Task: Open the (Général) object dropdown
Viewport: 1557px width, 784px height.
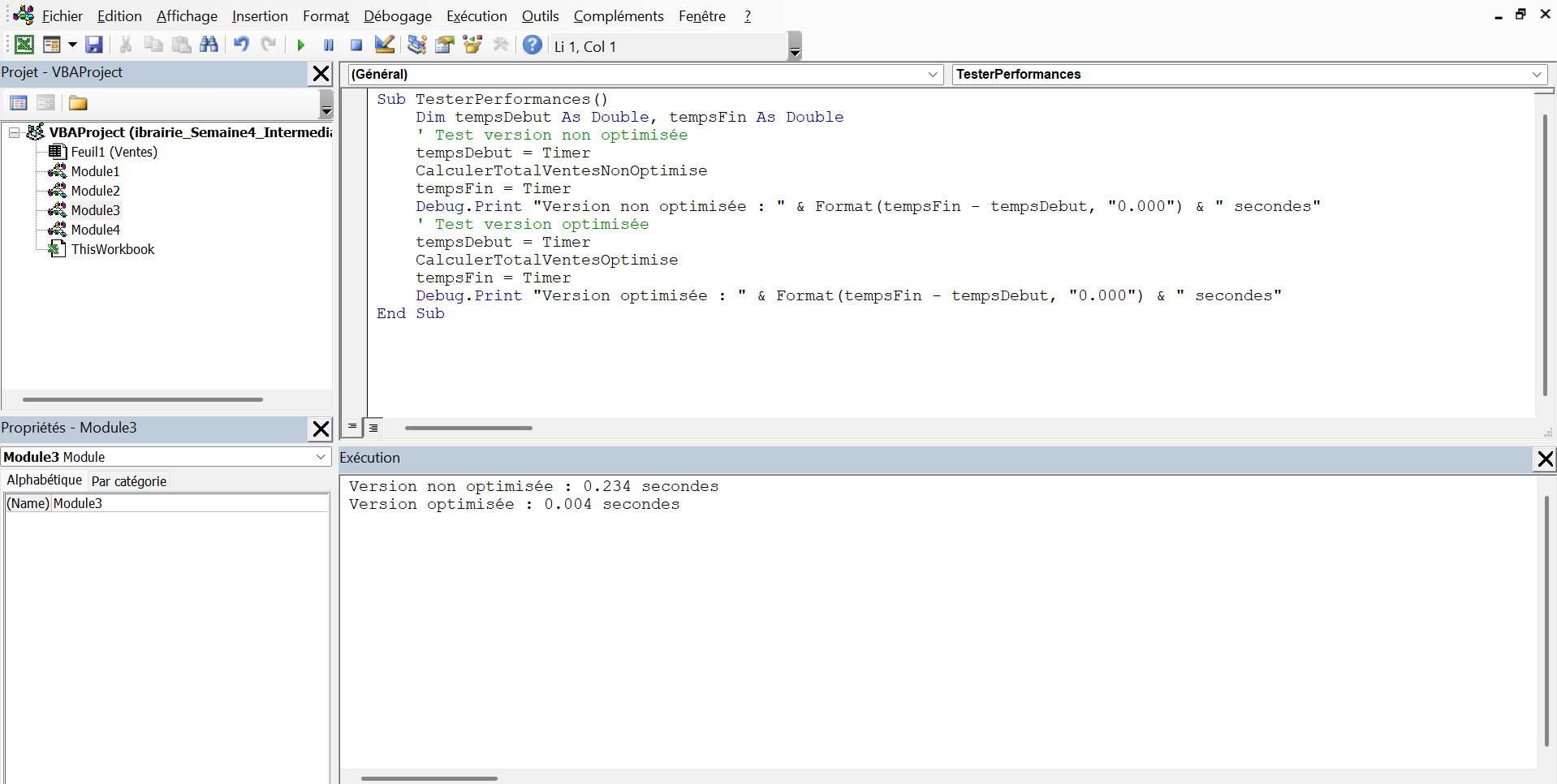Action: point(933,74)
